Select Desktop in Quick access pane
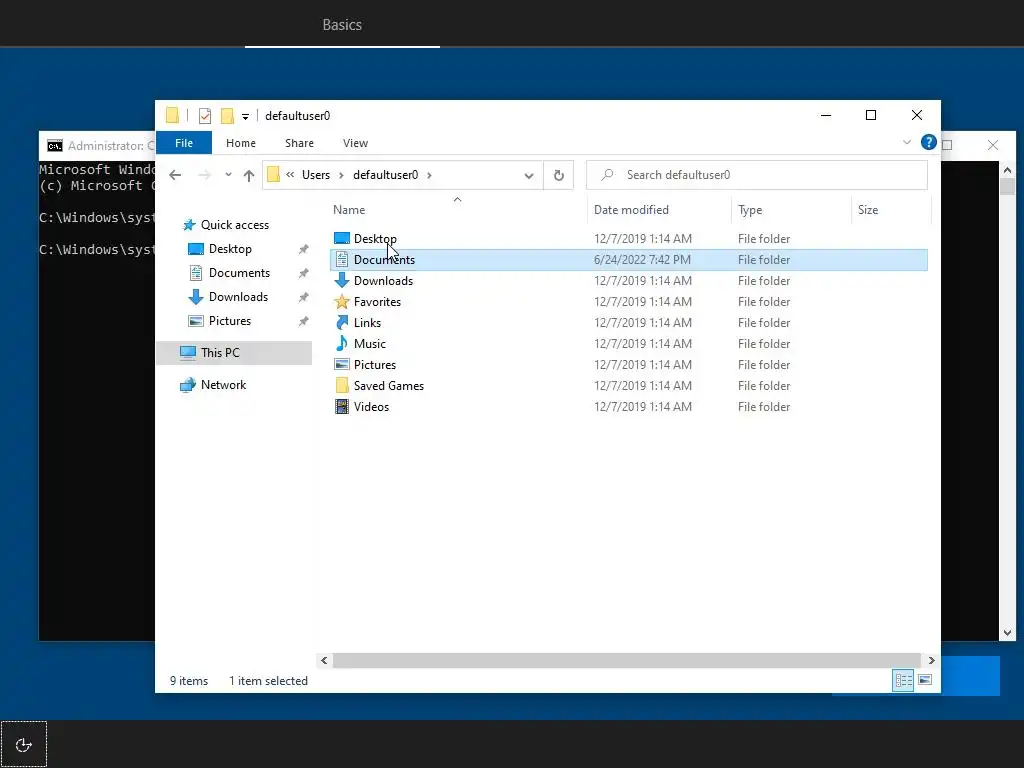 pyautogui.click(x=230, y=249)
